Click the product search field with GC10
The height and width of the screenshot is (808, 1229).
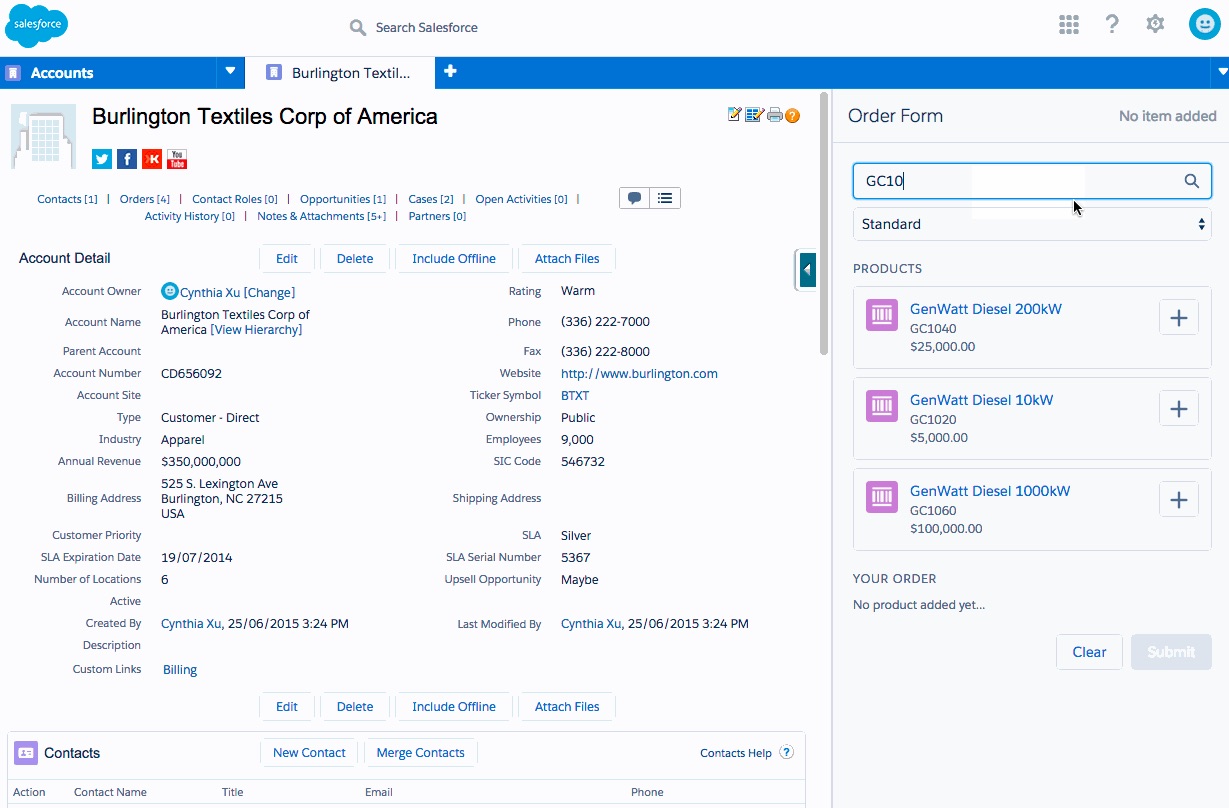(x=1015, y=181)
